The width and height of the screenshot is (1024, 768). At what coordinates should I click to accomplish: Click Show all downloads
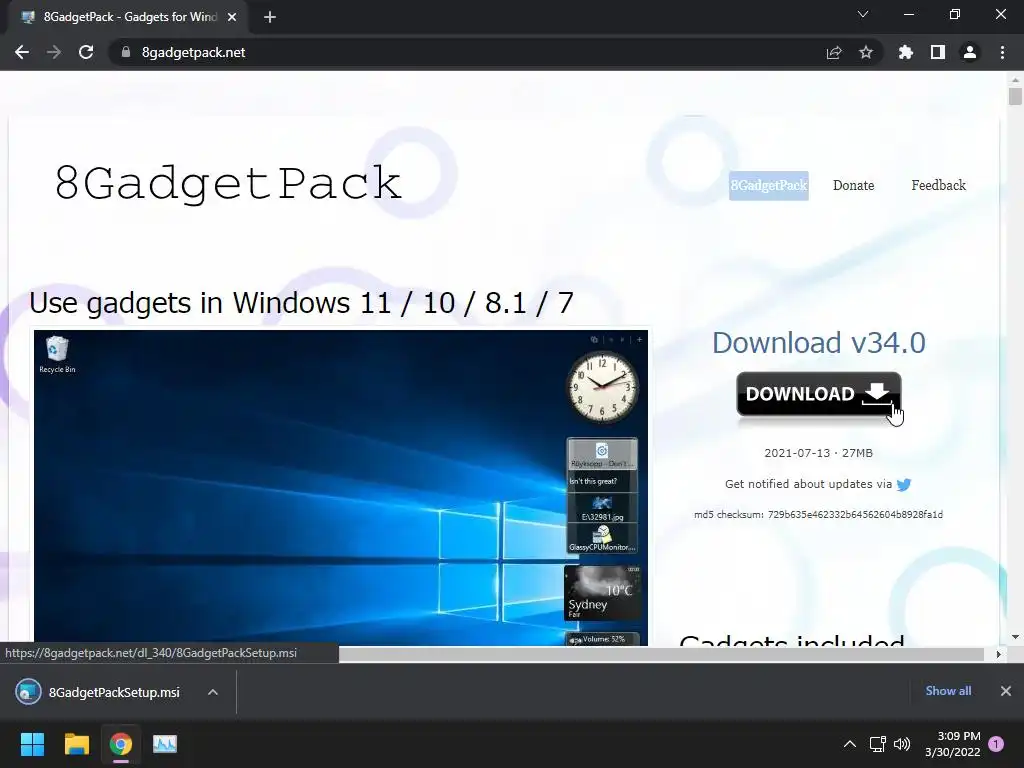pos(948,691)
